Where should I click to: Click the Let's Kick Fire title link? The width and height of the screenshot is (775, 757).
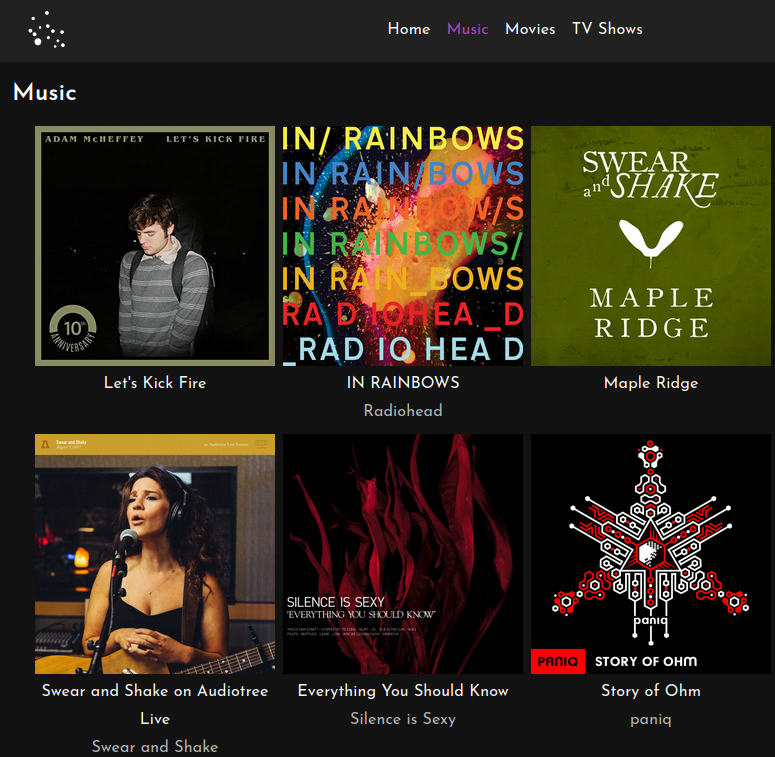(x=155, y=383)
